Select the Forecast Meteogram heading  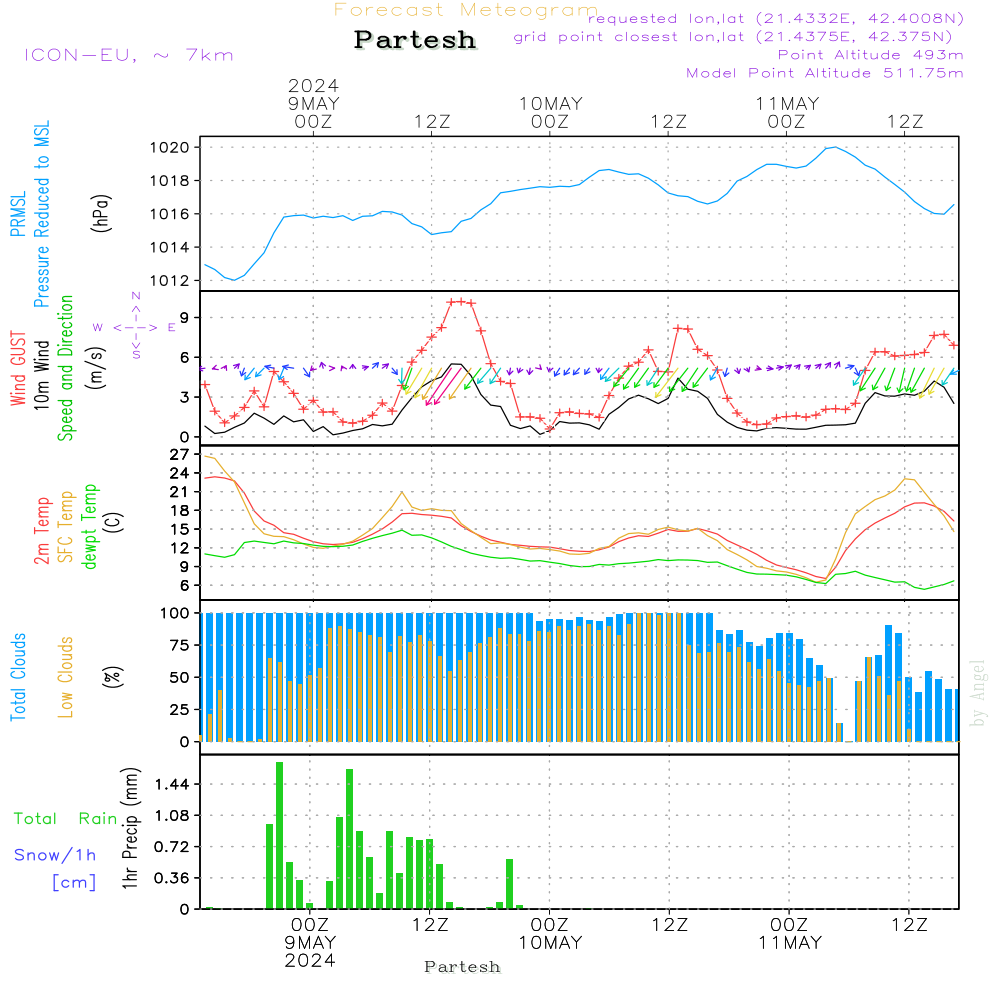pos(465,10)
